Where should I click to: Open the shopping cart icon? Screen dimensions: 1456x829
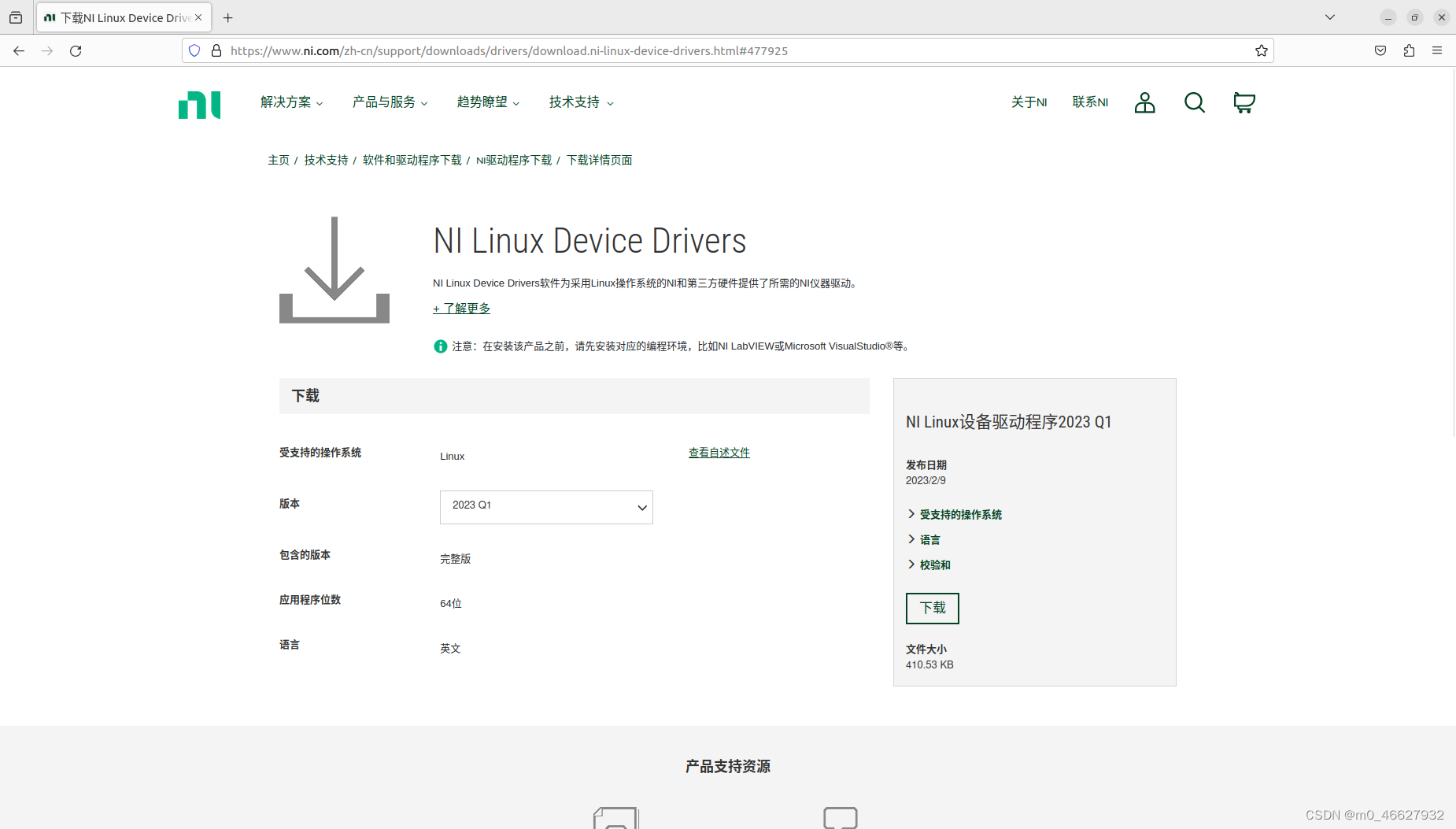[x=1244, y=102]
